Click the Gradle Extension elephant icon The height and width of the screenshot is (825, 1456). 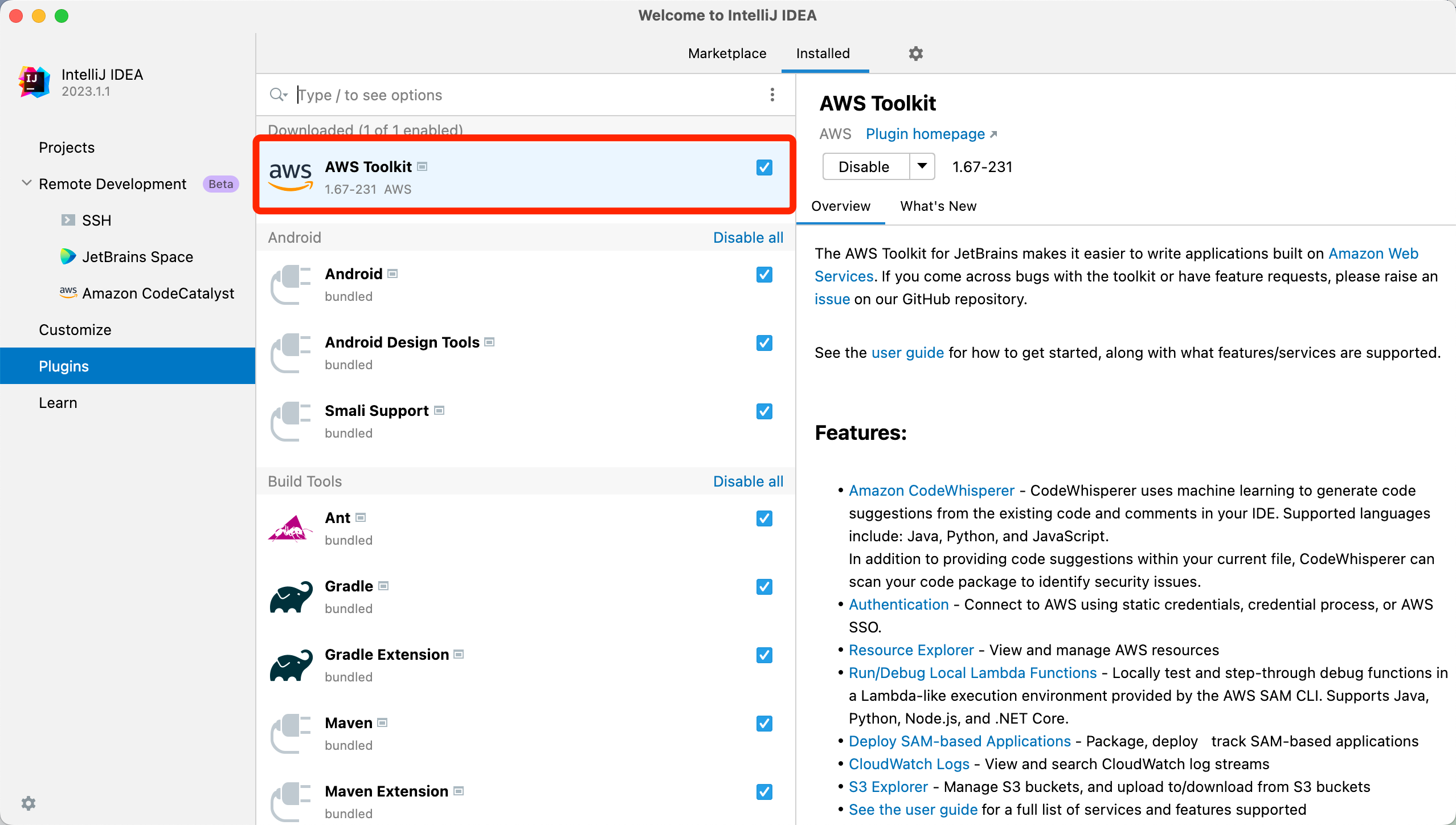(x=291, y=665)
